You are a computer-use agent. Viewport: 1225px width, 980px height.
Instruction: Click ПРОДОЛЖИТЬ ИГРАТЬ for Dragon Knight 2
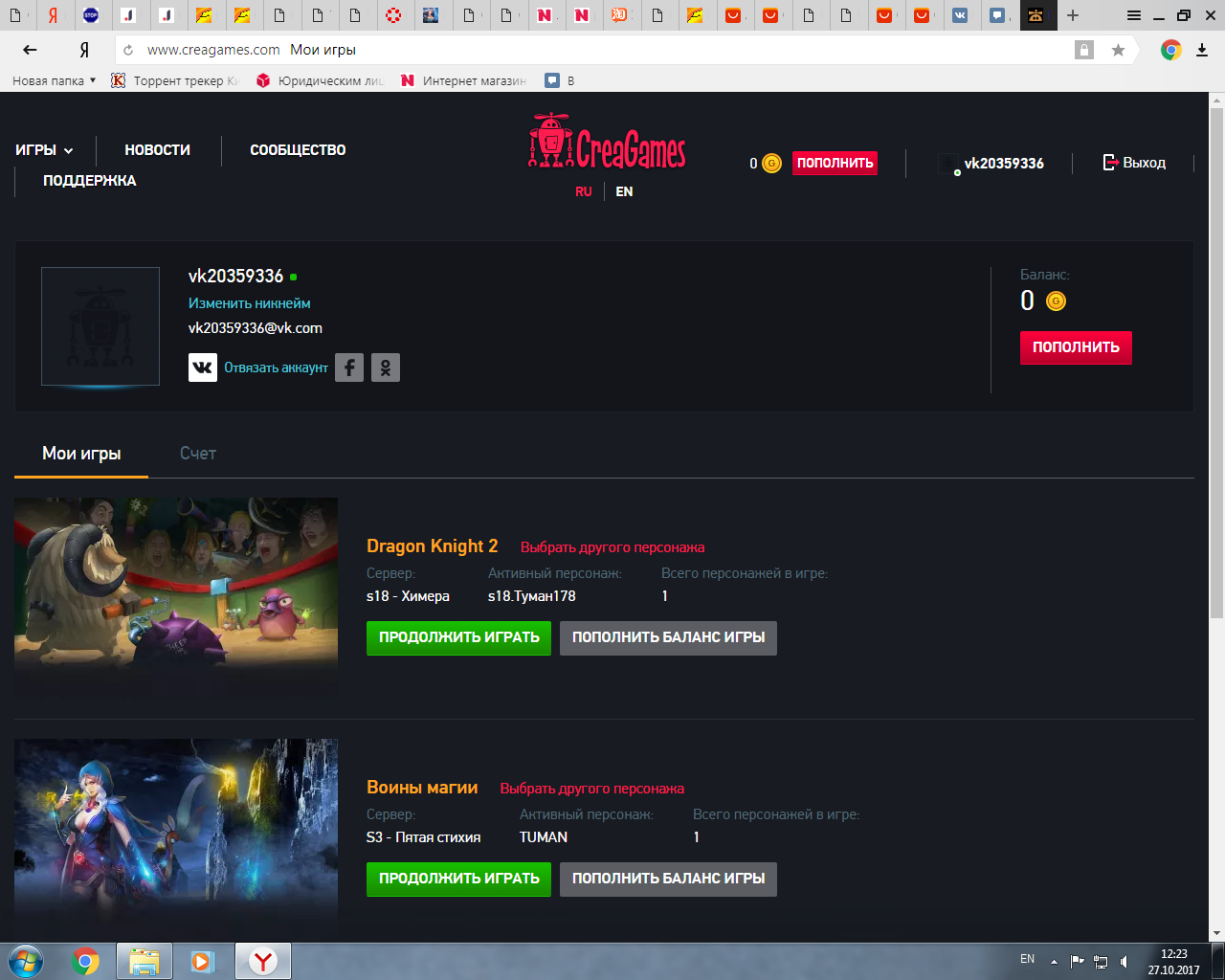(x=458, y=637)
